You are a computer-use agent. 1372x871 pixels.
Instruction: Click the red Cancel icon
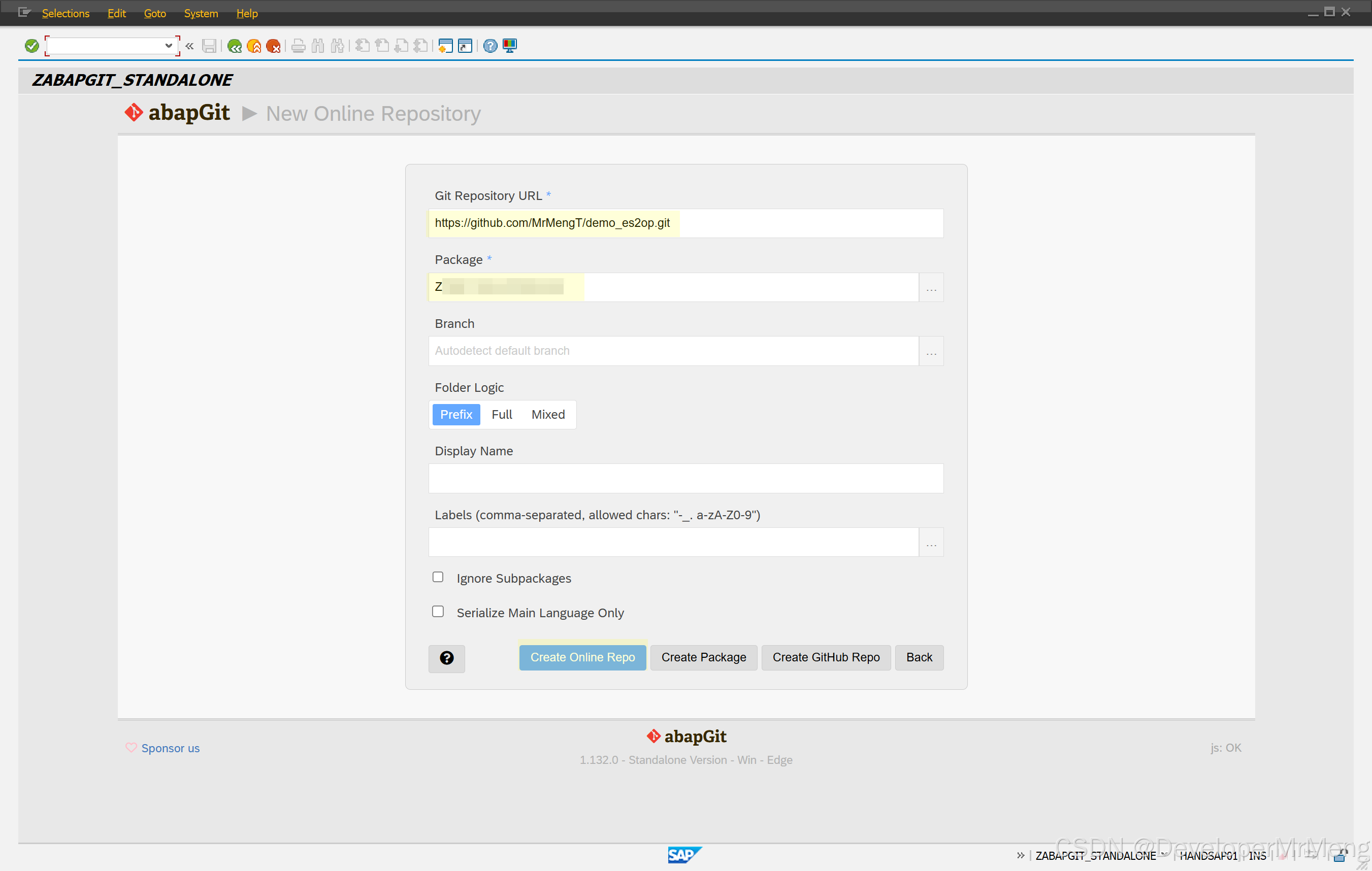274,46
